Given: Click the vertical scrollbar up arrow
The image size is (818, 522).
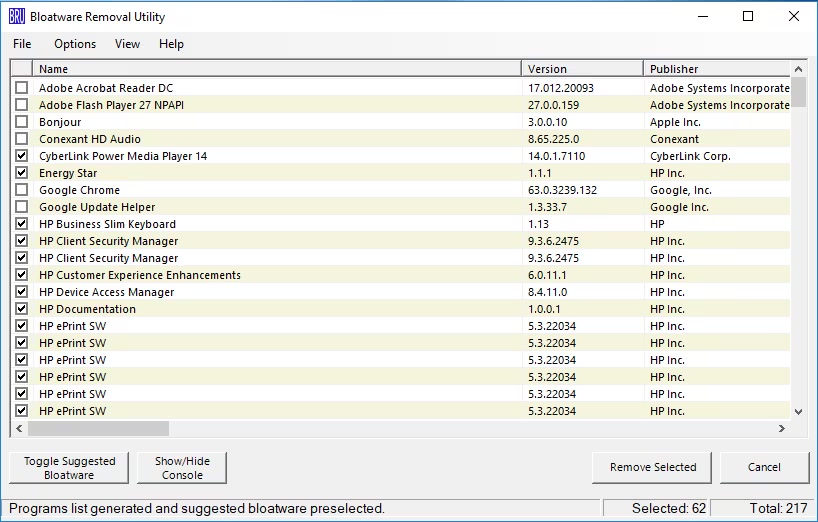Looking at the screenshot, I should tap(798, 69).
